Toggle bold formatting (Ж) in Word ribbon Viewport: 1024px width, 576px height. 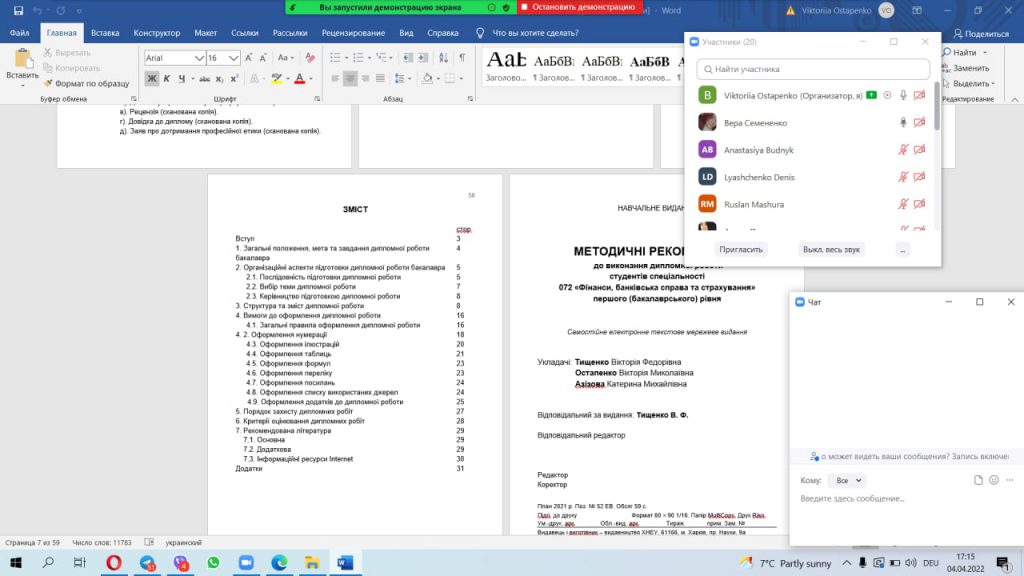coord(152,79)
